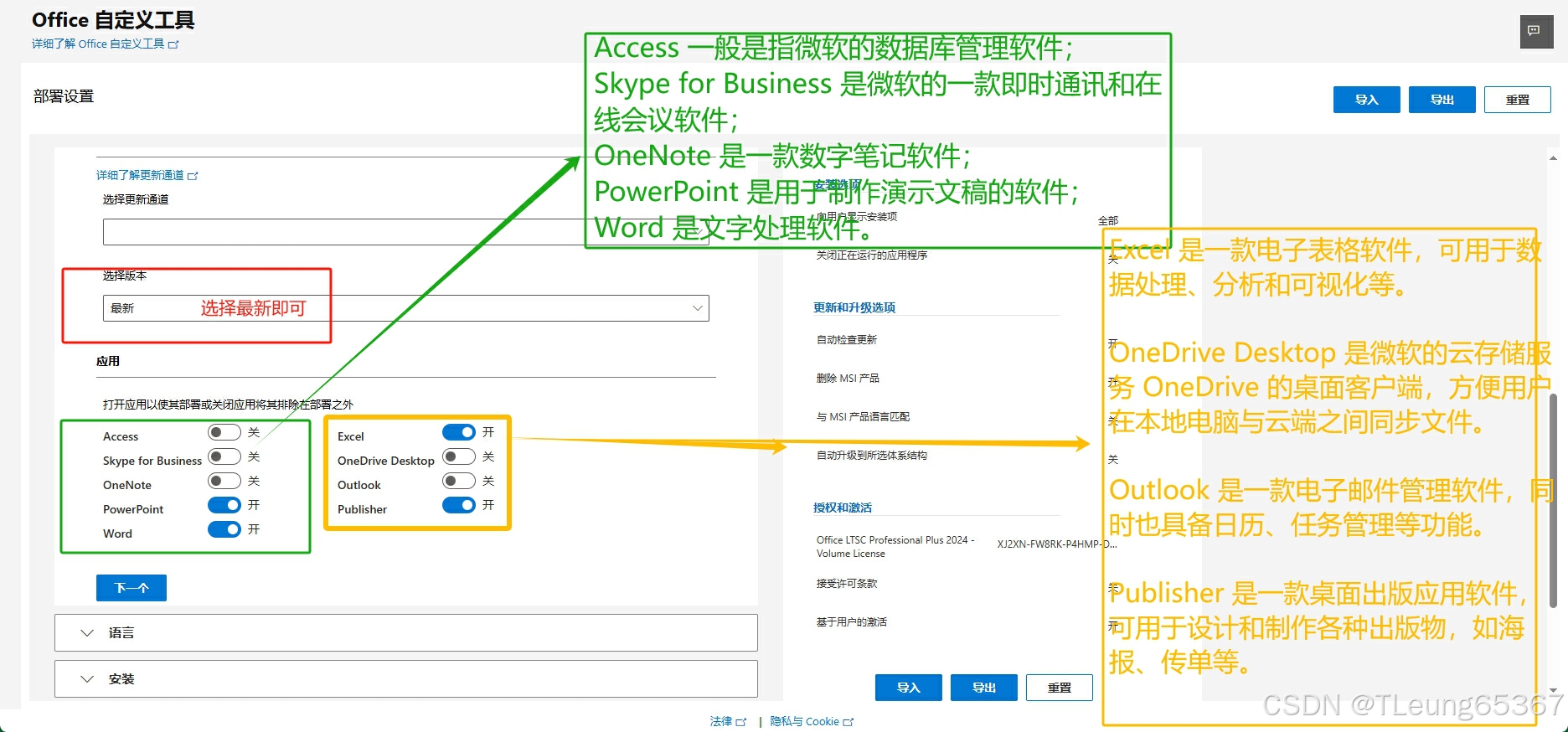The image size is (1568, 732).
Task: Click the bottom 导入 button in summary panel
Action: 909,688
